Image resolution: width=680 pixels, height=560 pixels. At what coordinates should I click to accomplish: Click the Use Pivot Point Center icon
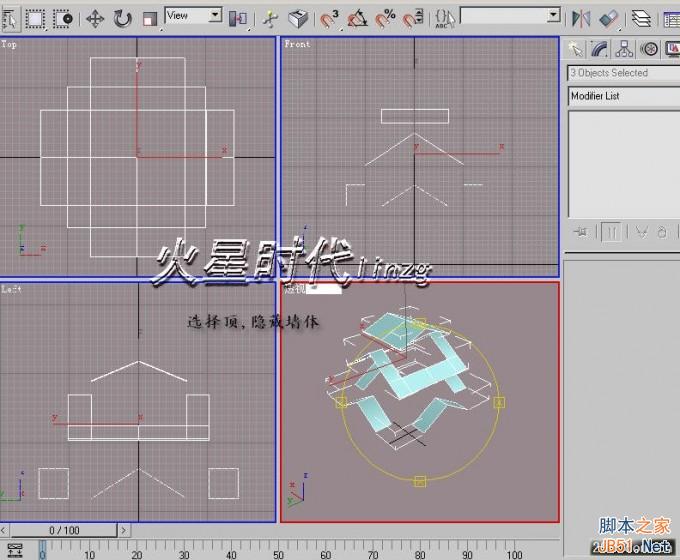(x=238, y=19)
